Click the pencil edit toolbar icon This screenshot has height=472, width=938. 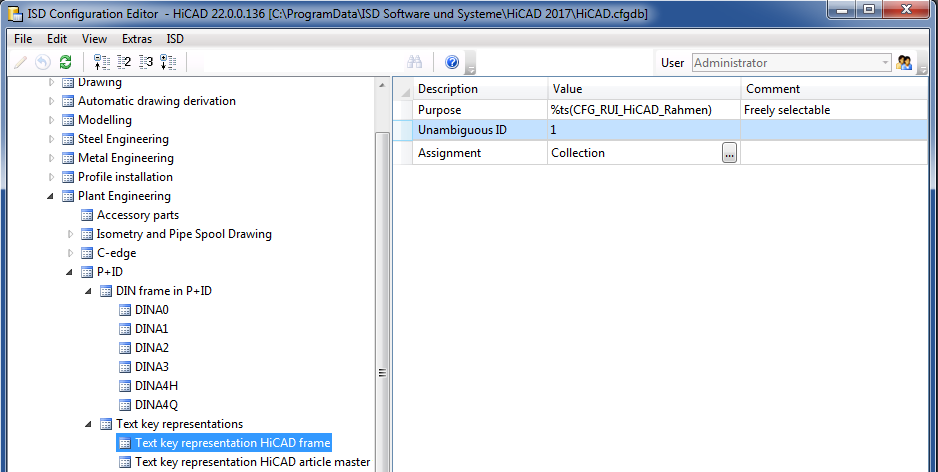point(20,62)
